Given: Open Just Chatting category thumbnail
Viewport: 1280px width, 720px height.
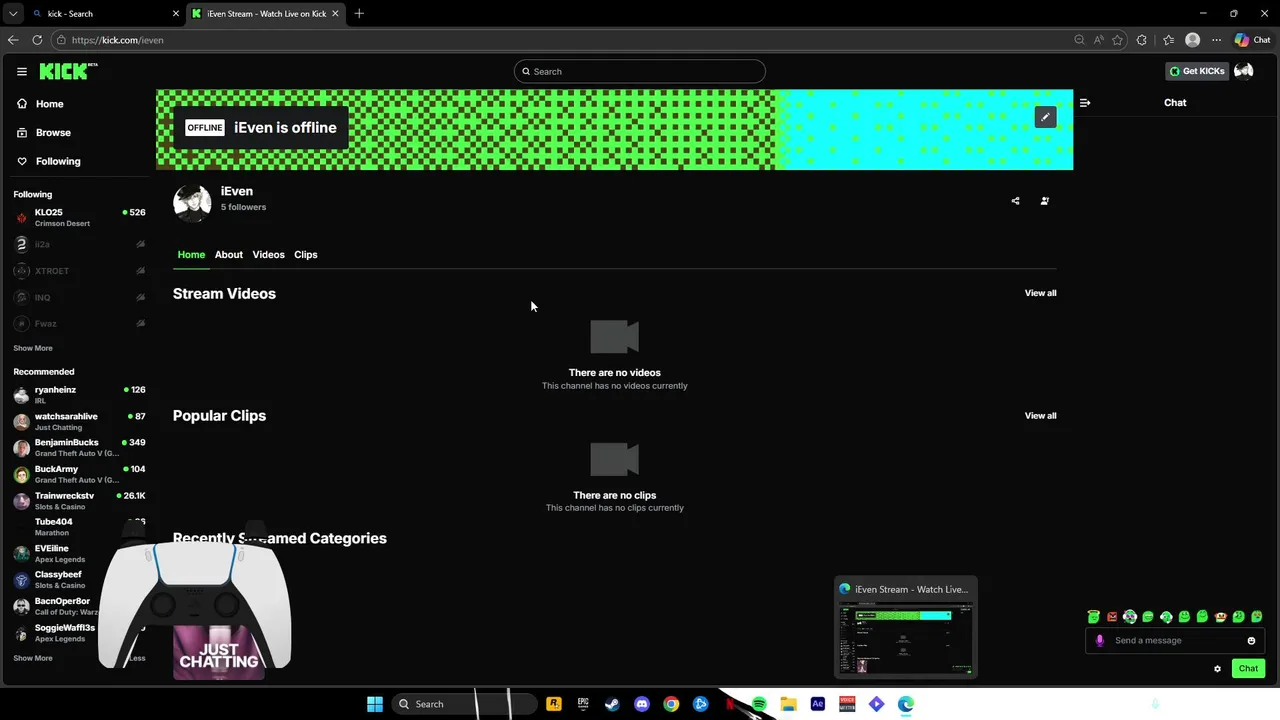Looking at the screenshot, I should 219,652.
